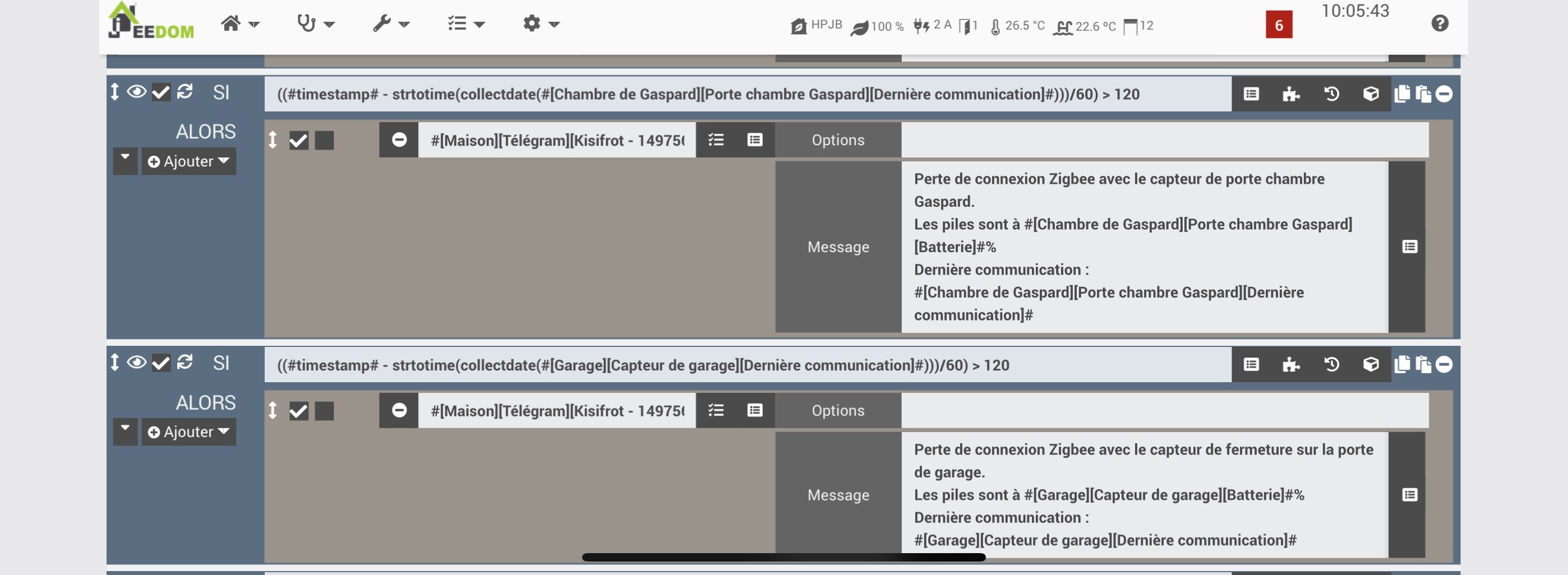Edit the Message text about porte chambre Gaspard
The height and width of the screenshot is (575, 1568).
pos(1145,247)
